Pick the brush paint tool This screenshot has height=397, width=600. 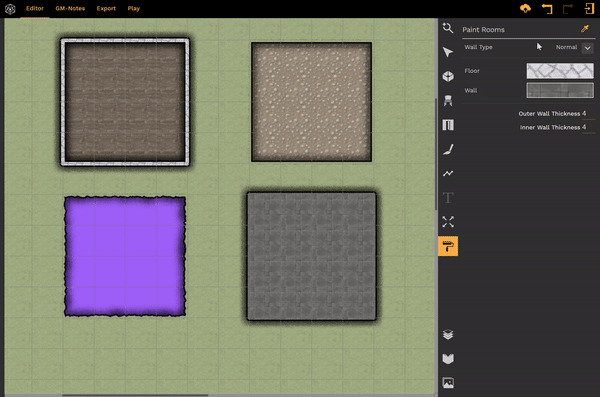(x=448, y=149)
